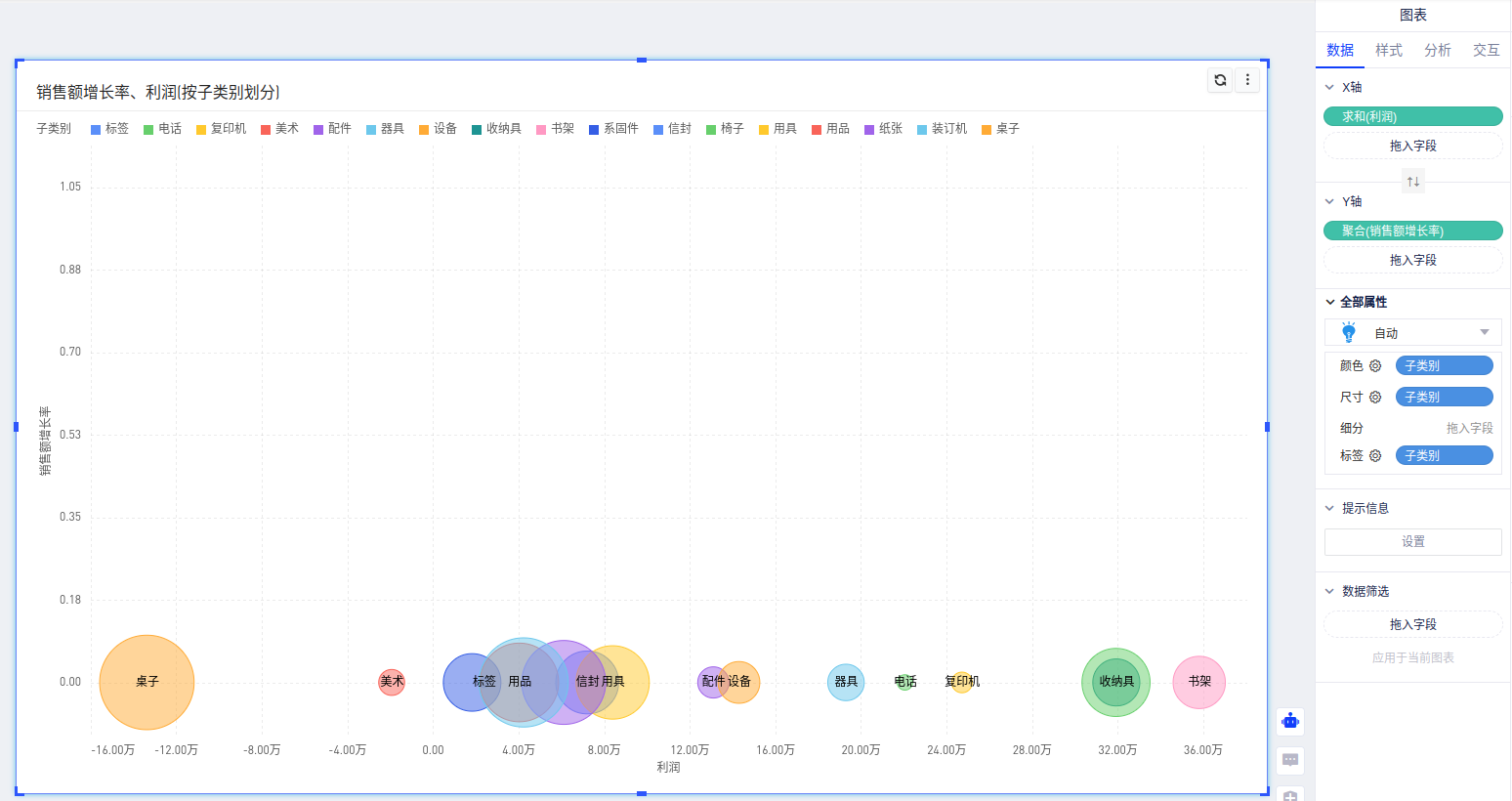
Task: Toggle the 收纳具 legend entry
Action: point(496,129)
